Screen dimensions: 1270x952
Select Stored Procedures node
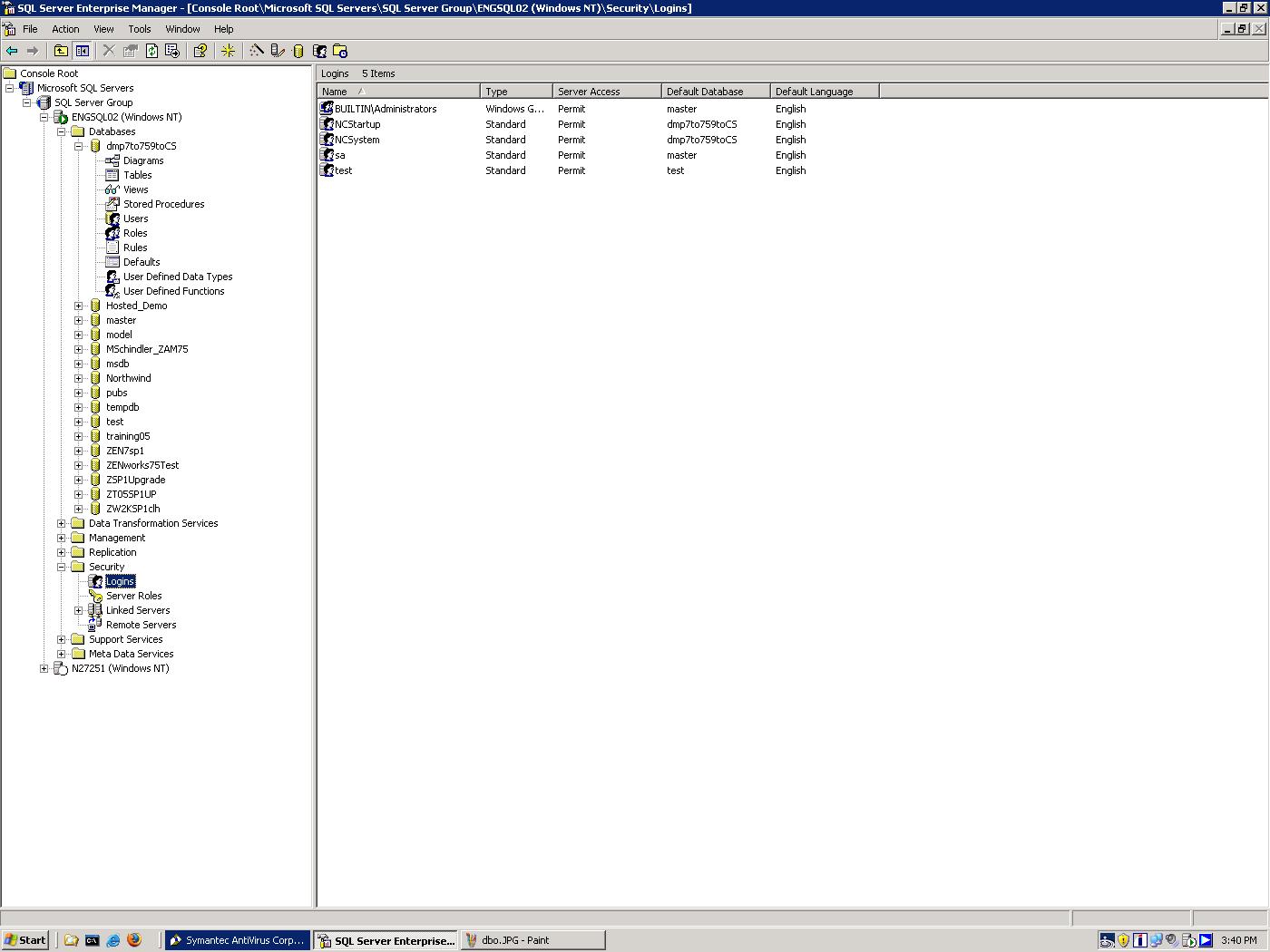click(163, 204)
